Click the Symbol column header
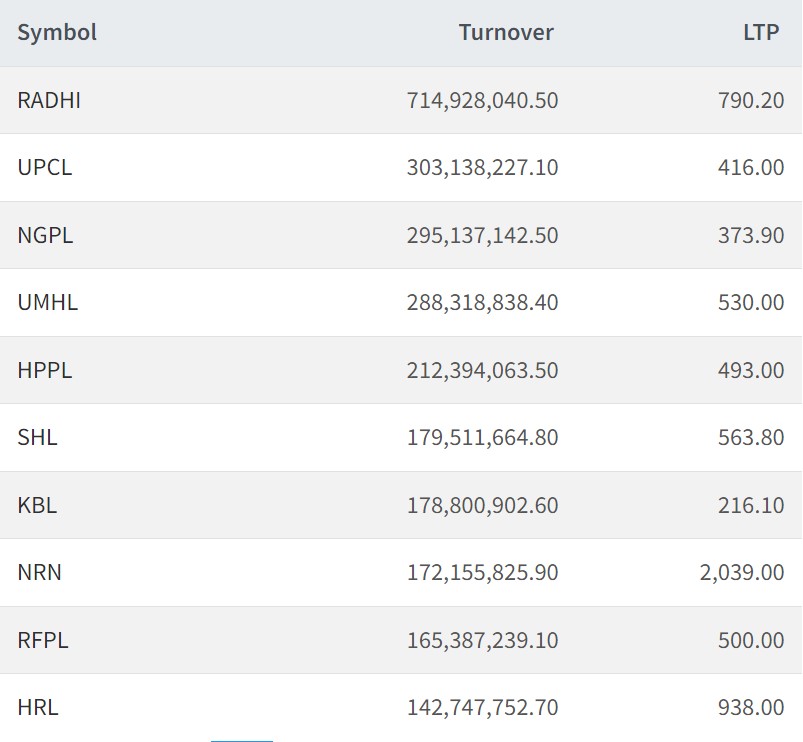803x742 pixels. pyautogui.click(x=57, y=32)
